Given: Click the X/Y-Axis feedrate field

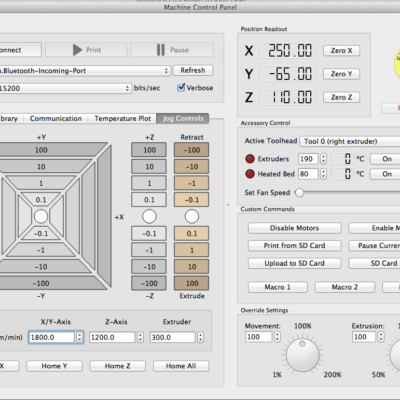Looking at the screenshot, I should (52, 337).
